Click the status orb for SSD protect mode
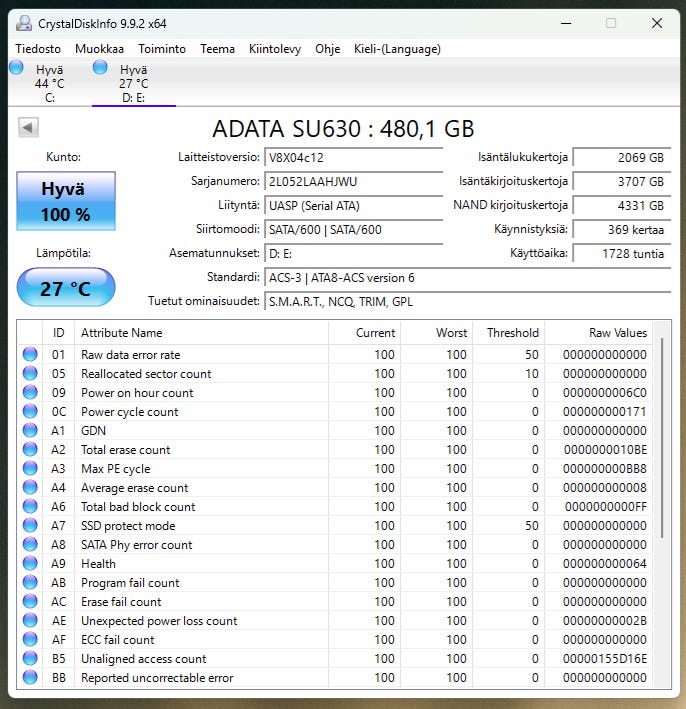This screenshot has width=686, height=709. pyautogui.click(x=30, y=525)
